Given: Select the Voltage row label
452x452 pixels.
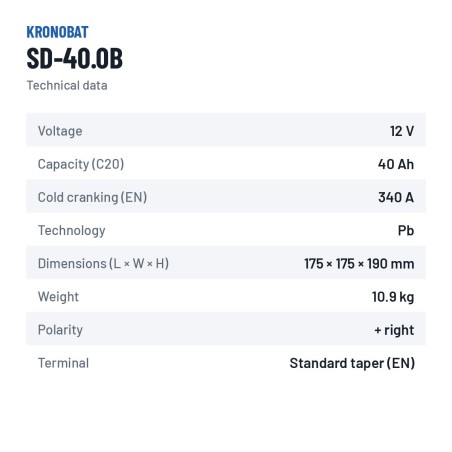Looking at the screenshot, I should (60, 131).
